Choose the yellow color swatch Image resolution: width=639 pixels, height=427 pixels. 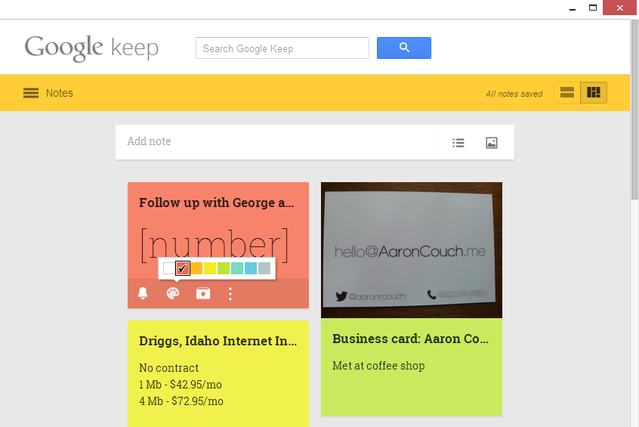(210, 268)
